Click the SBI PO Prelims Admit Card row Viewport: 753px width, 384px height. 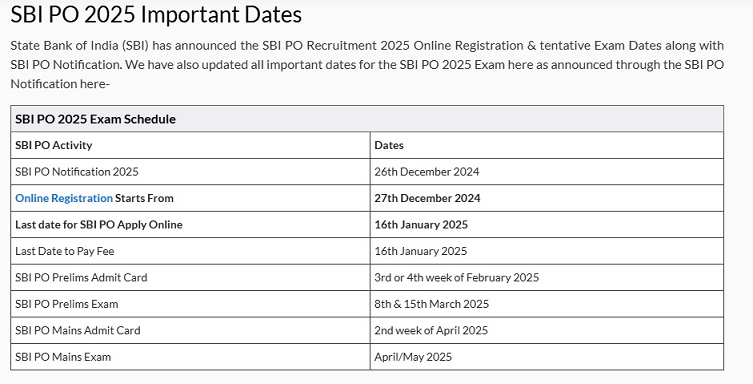click(x=367, y=277)
